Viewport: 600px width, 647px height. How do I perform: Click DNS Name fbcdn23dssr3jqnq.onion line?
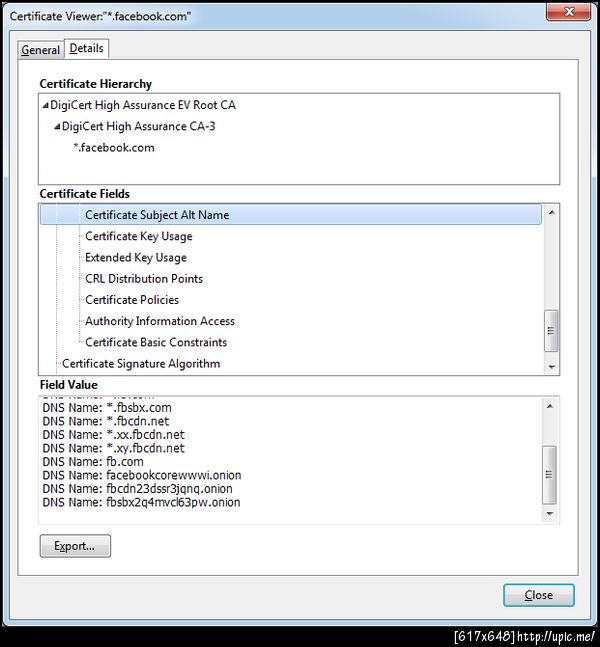[137, 489]
